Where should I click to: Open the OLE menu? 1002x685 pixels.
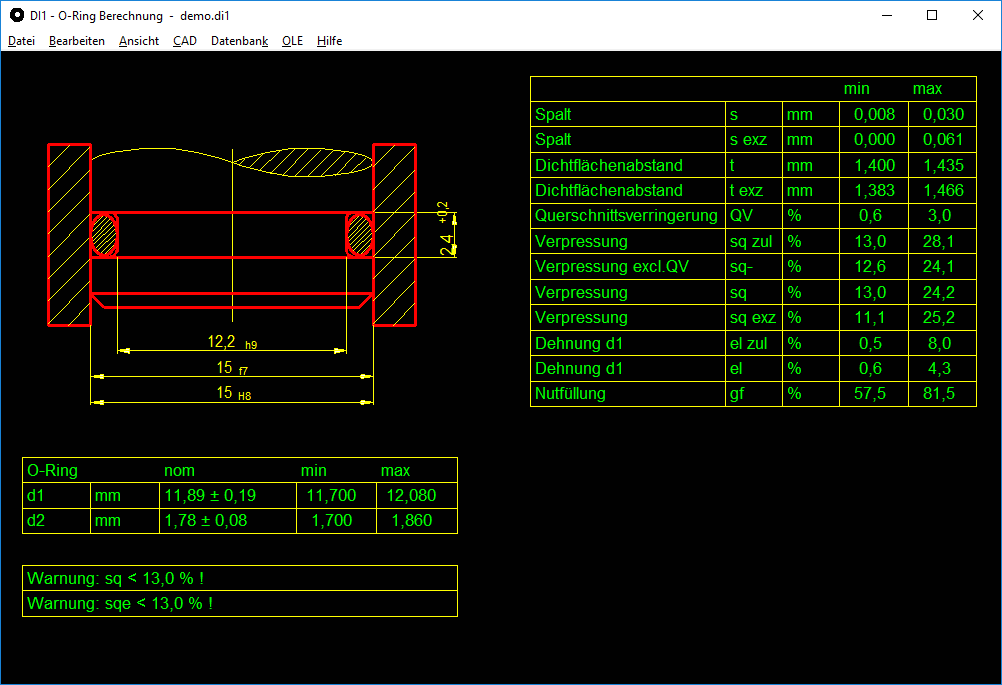[292, 41]
